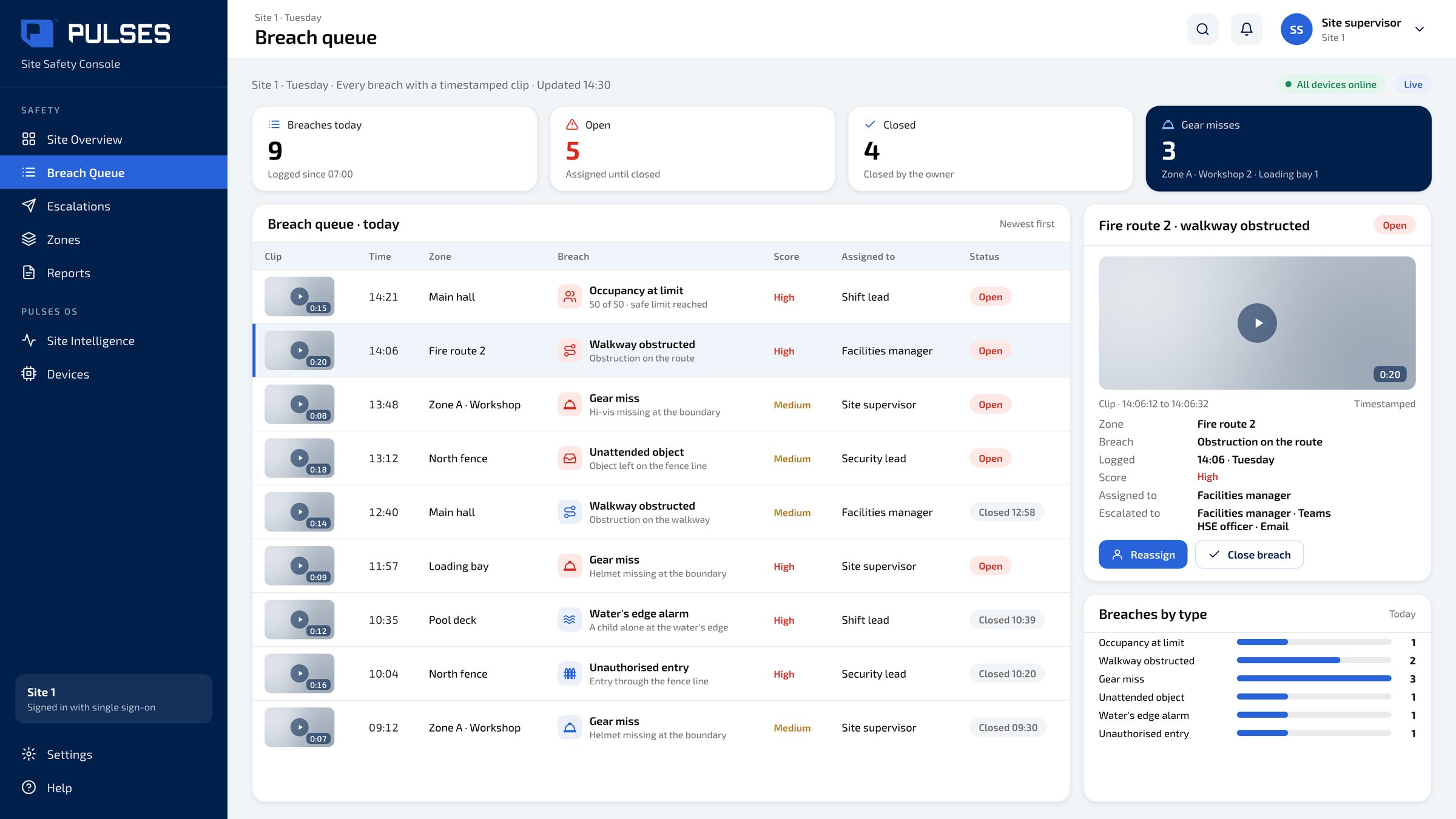Image resolution: width=1456 pixels, height=819 pixels.
Task: Click the 09:12 Gear miss helmet icon
Action: 570,727
